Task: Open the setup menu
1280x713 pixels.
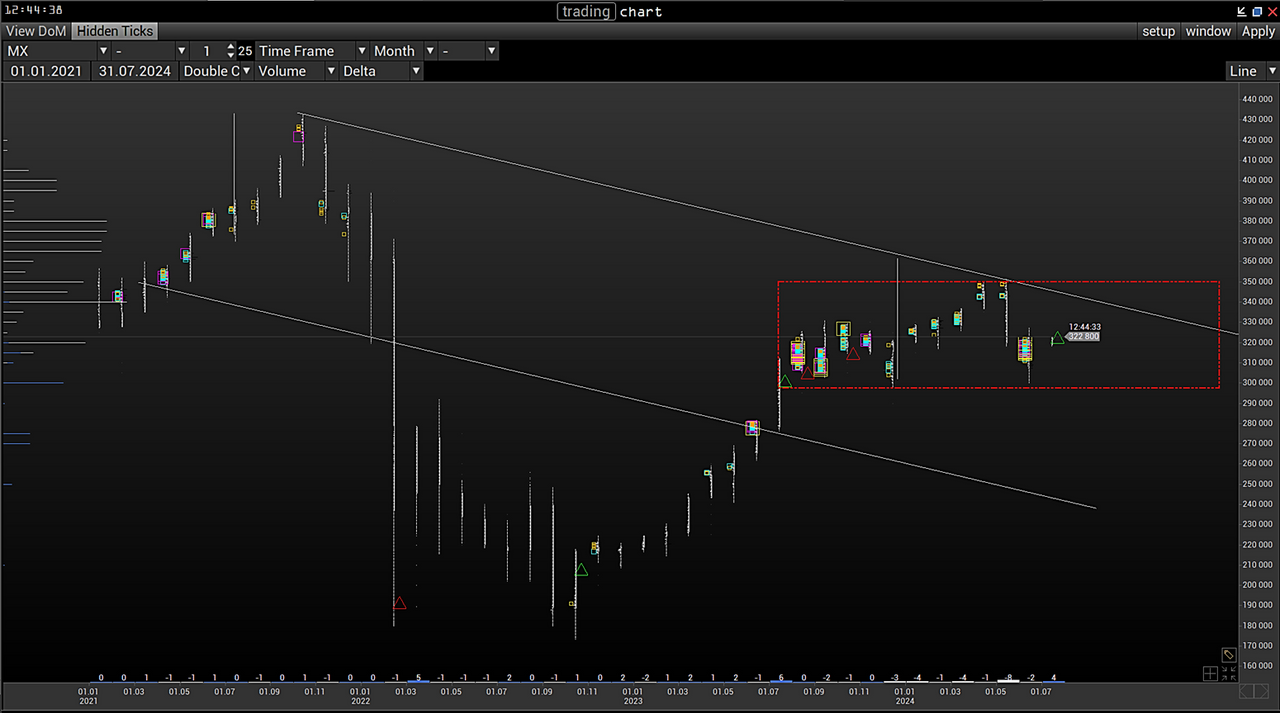Action: click(1158, 31)
